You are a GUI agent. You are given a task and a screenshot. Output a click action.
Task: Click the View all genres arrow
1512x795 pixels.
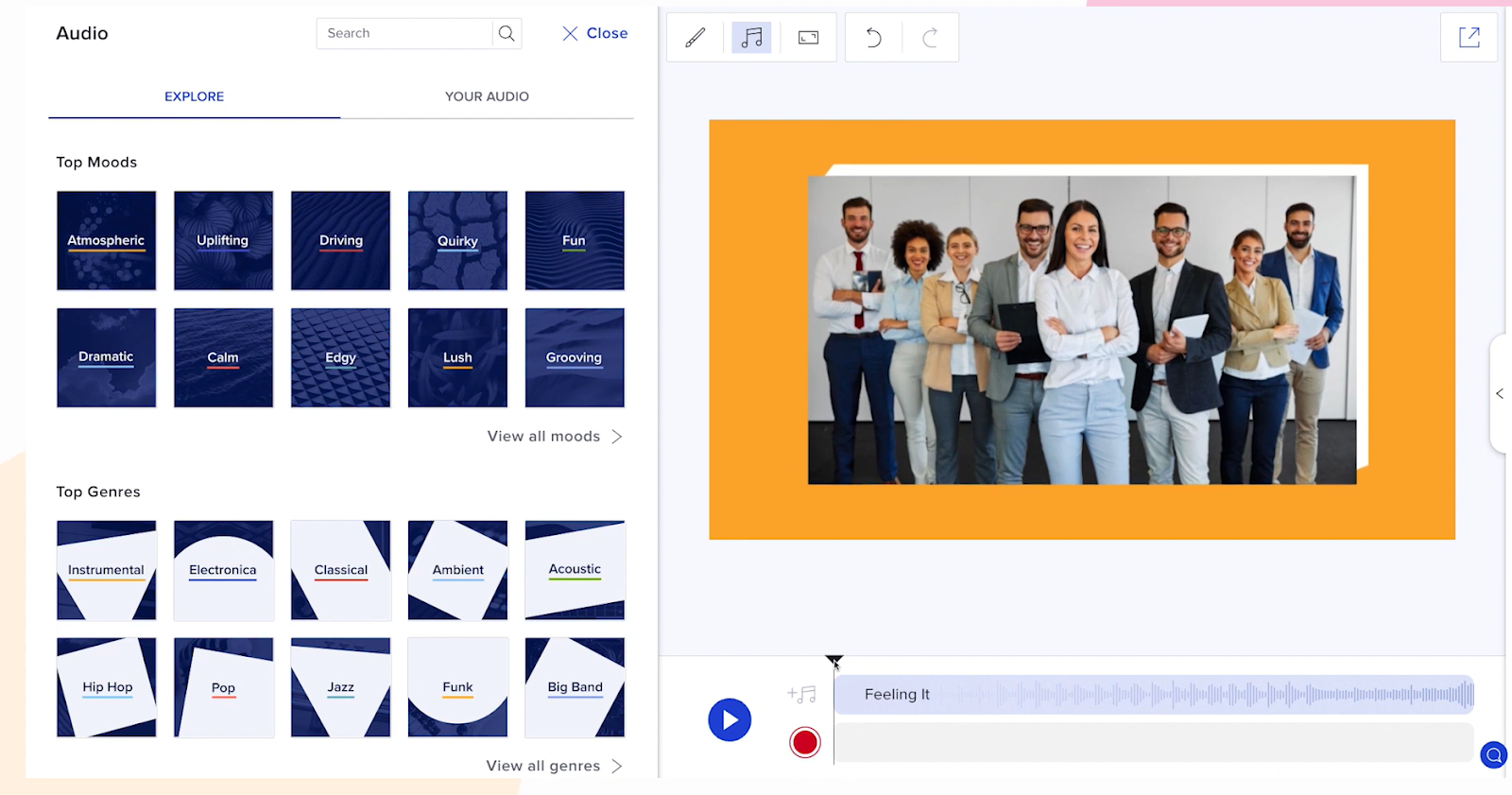[x=617, y=767]
